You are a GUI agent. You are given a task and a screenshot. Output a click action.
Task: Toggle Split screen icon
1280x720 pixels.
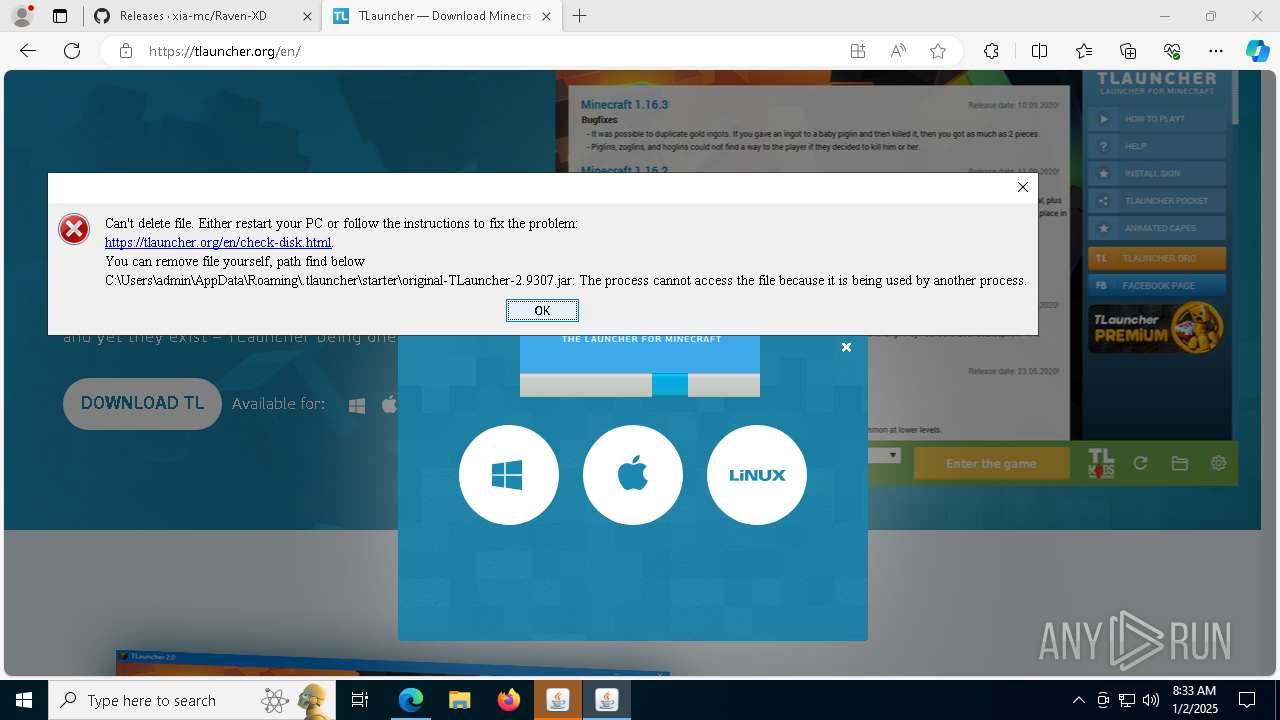click(x=1039, y=51)
